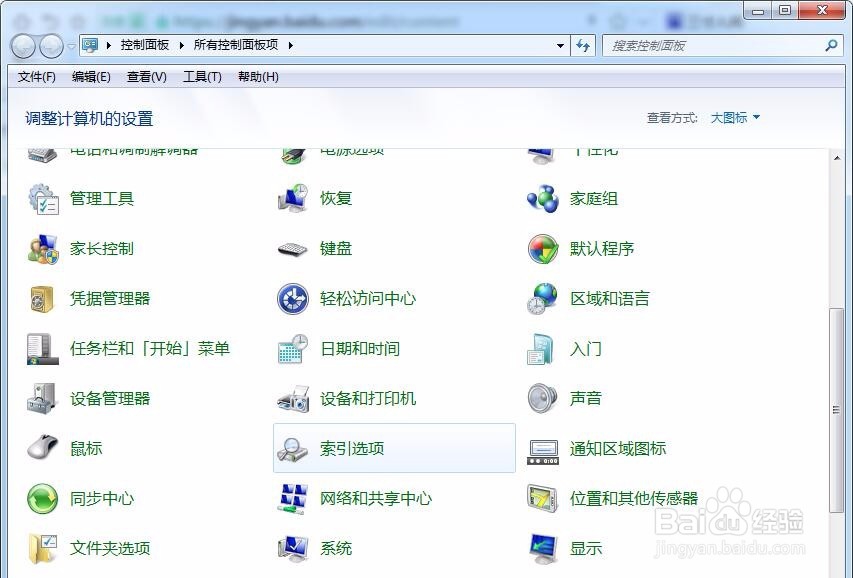Expand the 大图标 view mode dropdown
This screenshot has width=853, height=578.
(735, 118)
